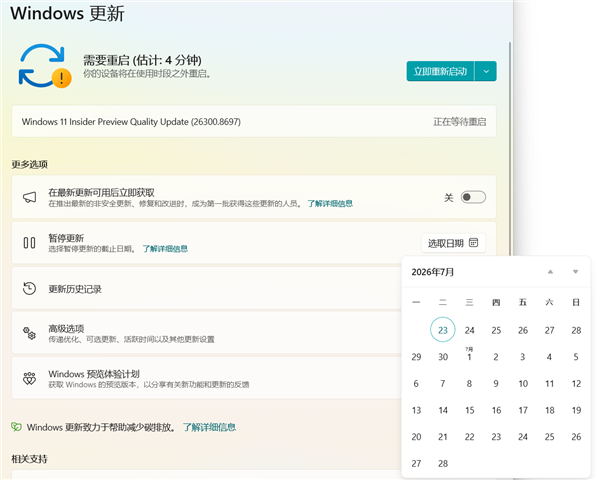Click the 更多选项 section label
Viewport: 600px width, 480px height.
(x=29, y=165)
